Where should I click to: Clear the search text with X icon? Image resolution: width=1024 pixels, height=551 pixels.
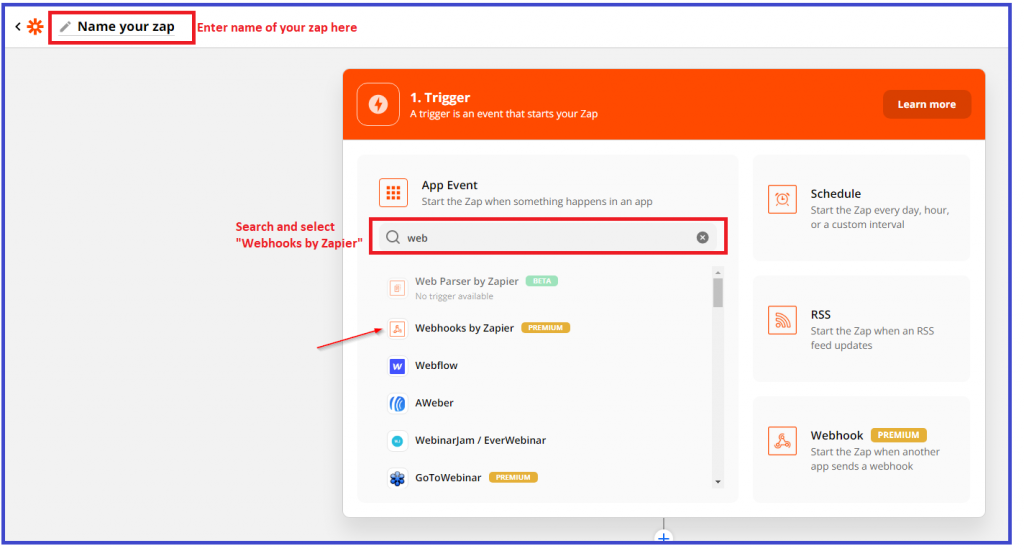[x=703, y=238]
